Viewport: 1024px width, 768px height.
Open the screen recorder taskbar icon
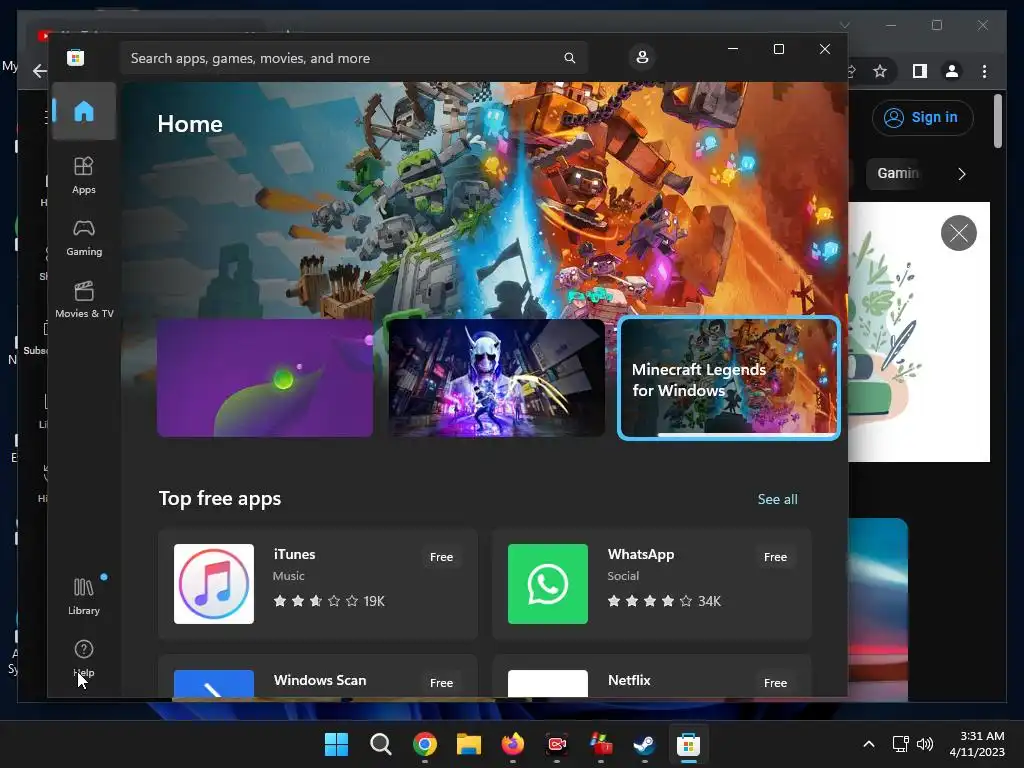pyautogui.click(x=556, y=744)
